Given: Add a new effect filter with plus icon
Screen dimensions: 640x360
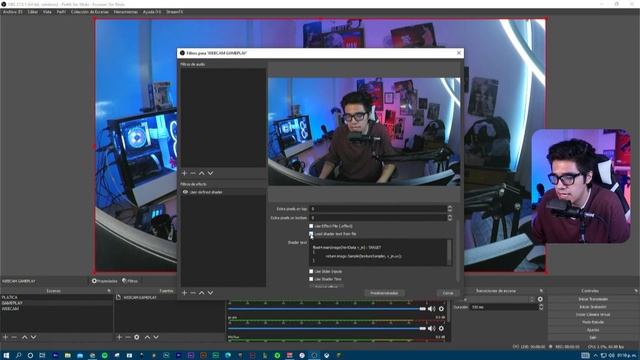Looking at the screenshot, I should [x=184, y=293].
